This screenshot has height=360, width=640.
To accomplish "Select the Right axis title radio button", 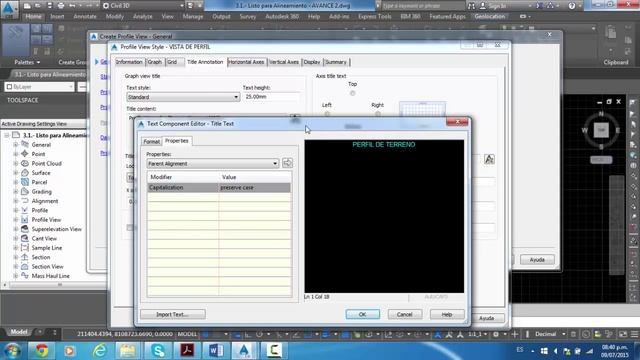I will pyautogui.click(x=378, y=114).
